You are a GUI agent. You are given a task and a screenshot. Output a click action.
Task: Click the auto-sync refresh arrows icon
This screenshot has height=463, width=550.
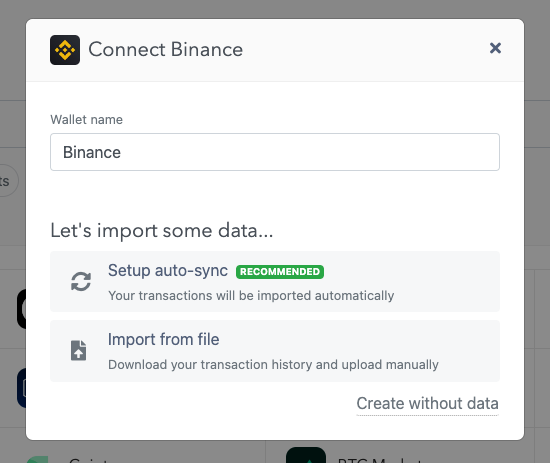[81, 281]
